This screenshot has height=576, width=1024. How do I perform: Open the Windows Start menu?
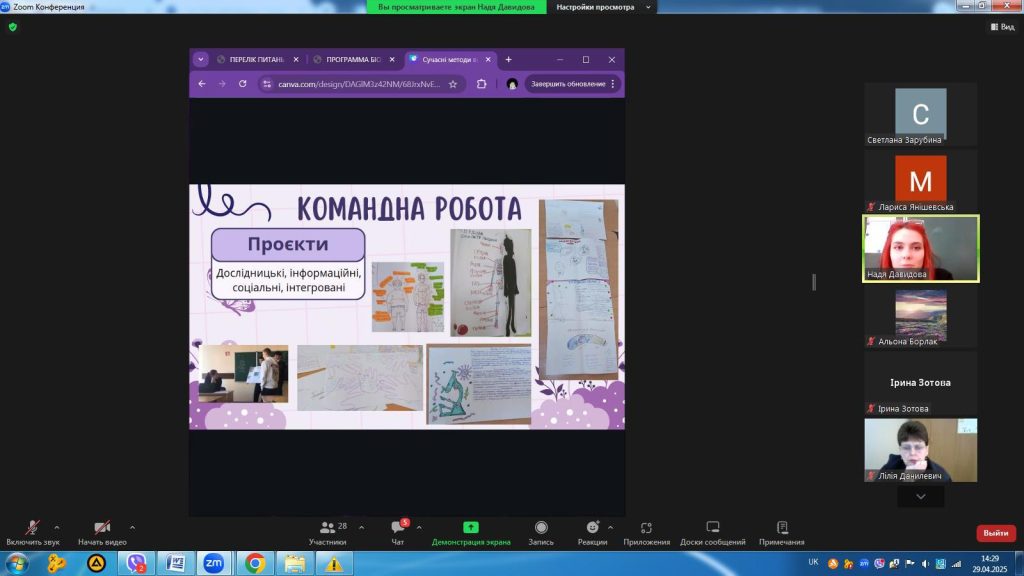(x=16, y=563)
